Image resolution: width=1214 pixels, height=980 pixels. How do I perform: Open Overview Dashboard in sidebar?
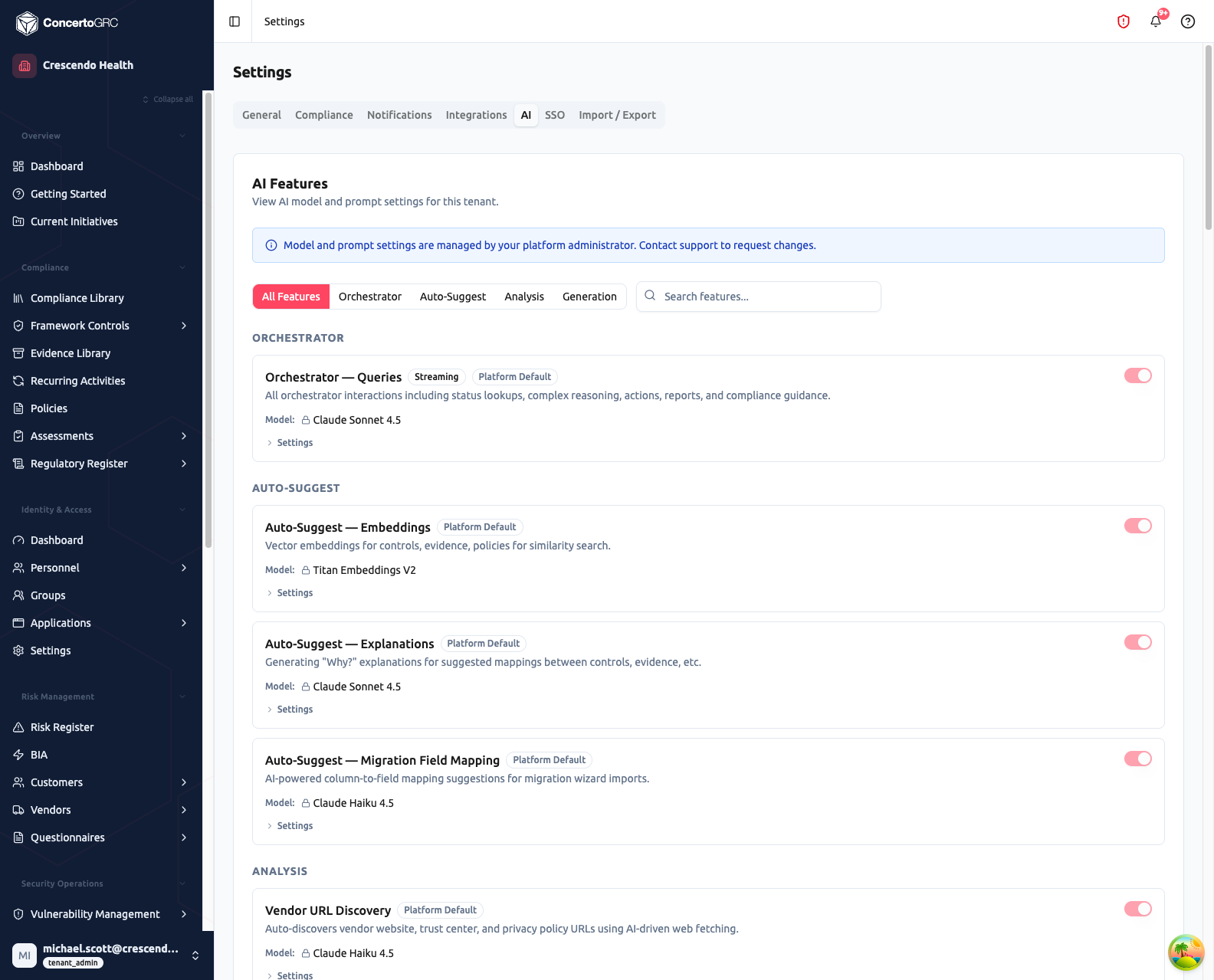[x=57, y=166]
